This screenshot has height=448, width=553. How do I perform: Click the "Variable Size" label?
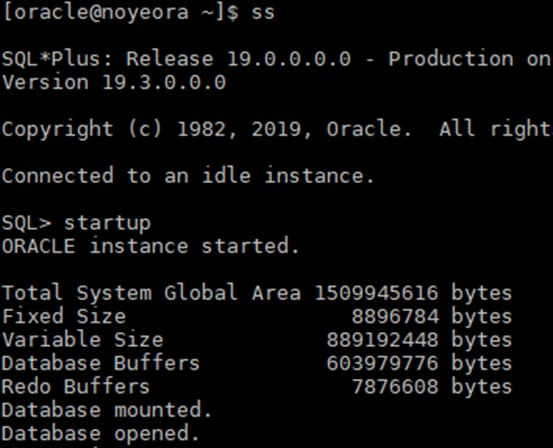[x=83, y=339]
